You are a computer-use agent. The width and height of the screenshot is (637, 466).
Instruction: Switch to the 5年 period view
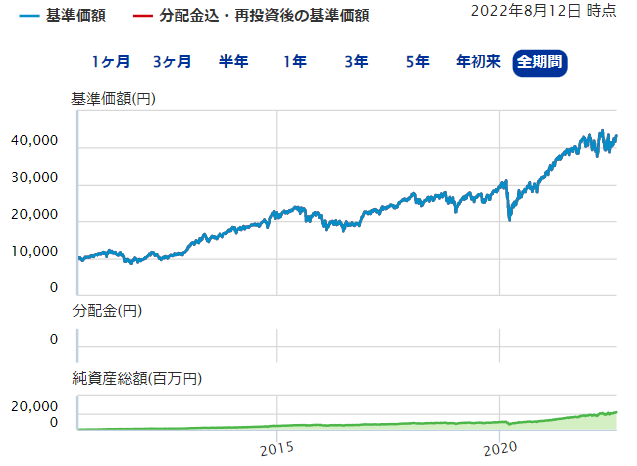(x=417, y=62)
